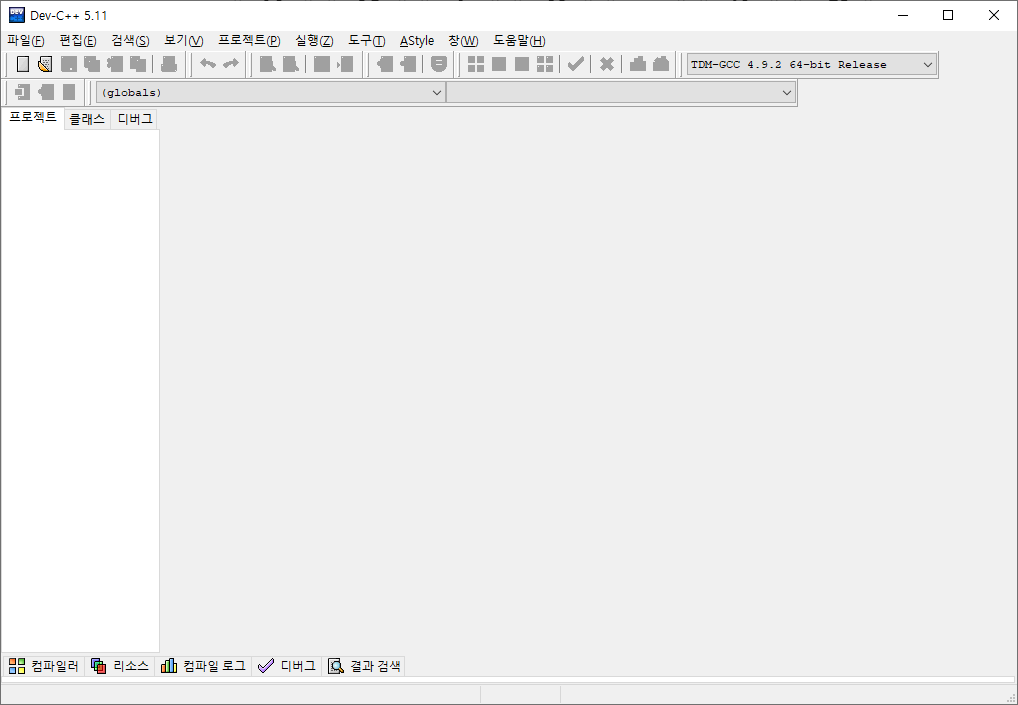Open the 디버그 bottom tab

pos(287,666)
